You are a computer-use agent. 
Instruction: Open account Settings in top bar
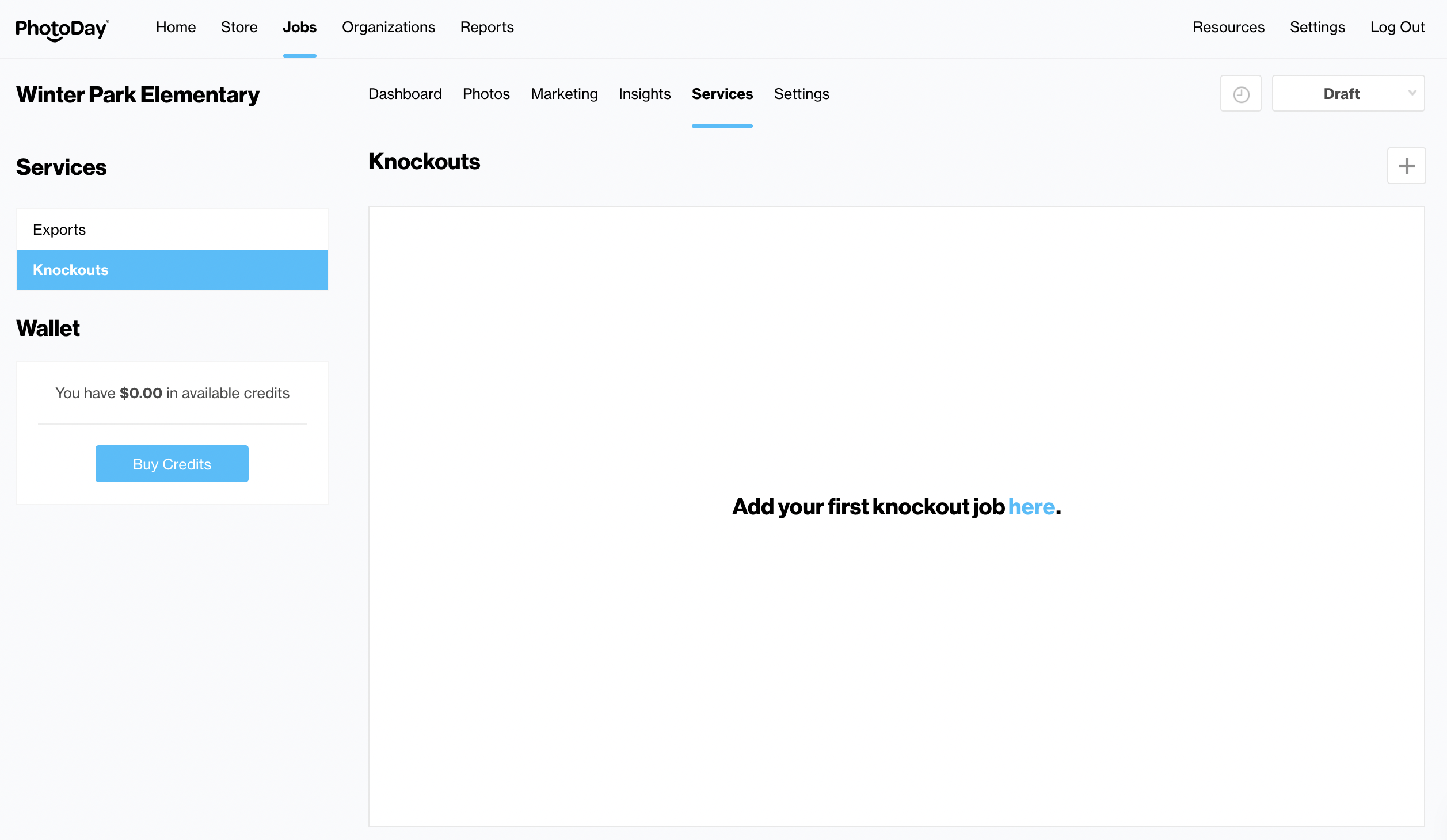(x=1317, y=27)
